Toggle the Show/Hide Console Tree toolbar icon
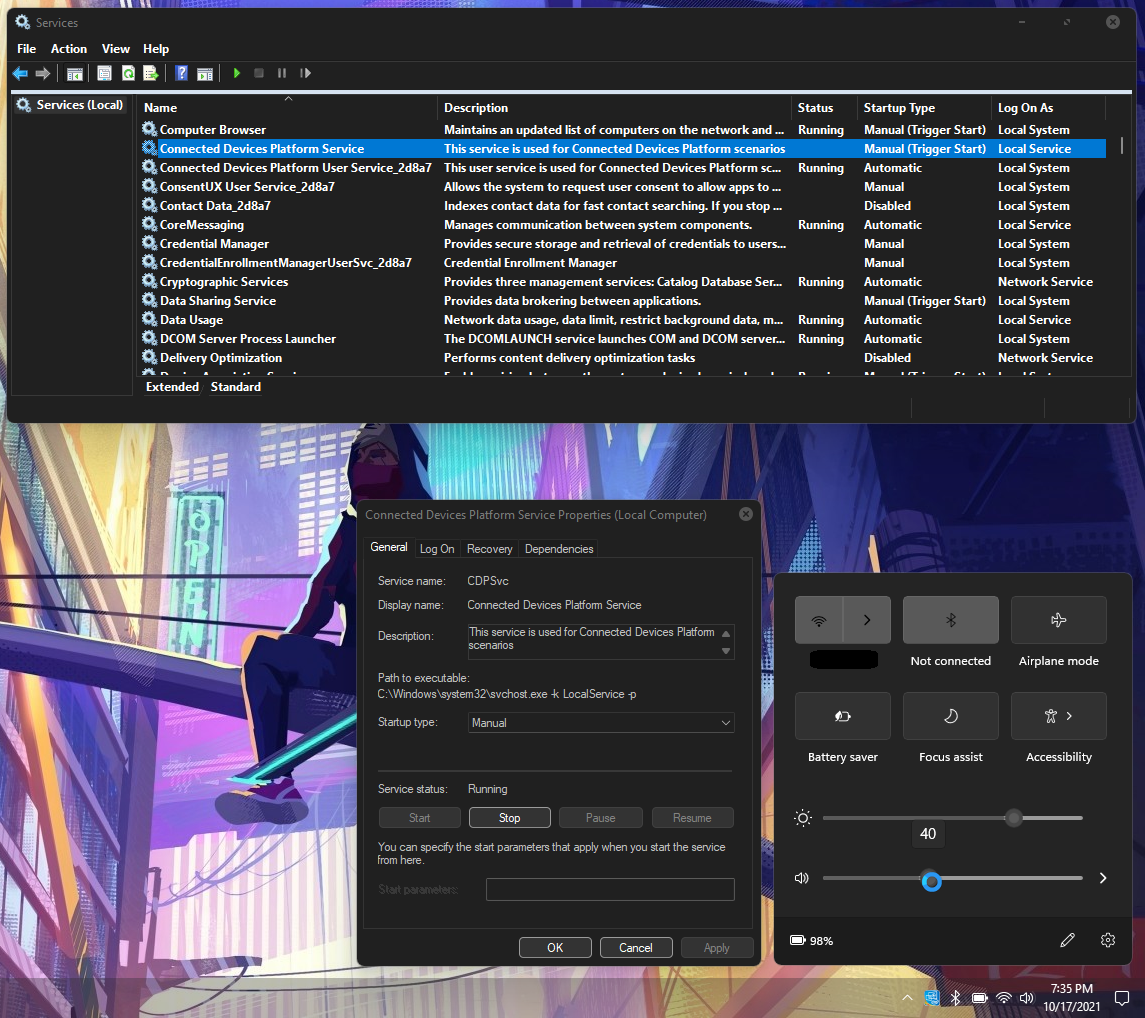This screenshot has width=1145, height=1018. pyautogui.click(x=74, y=73)
